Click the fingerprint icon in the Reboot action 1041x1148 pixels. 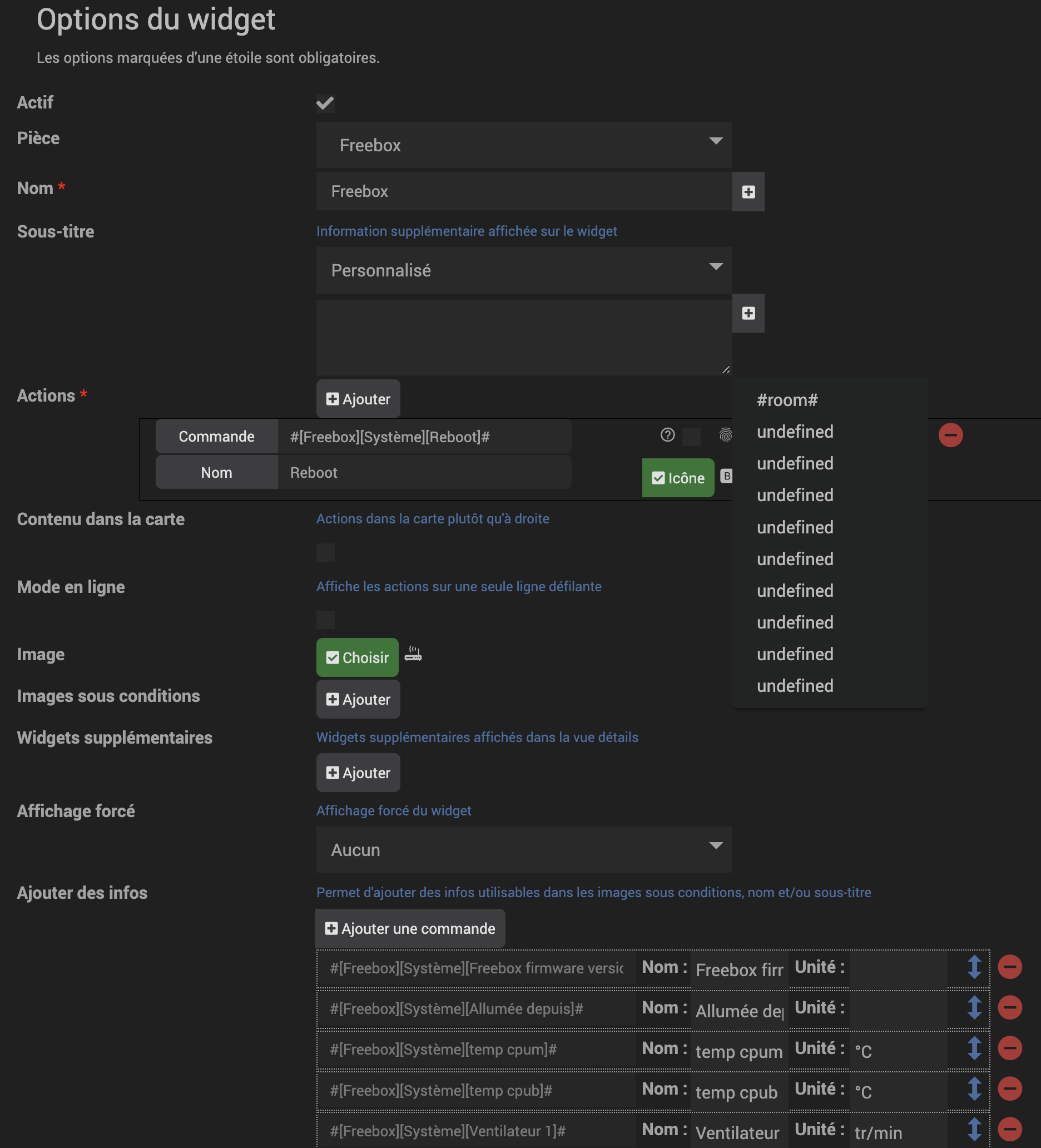725,436
